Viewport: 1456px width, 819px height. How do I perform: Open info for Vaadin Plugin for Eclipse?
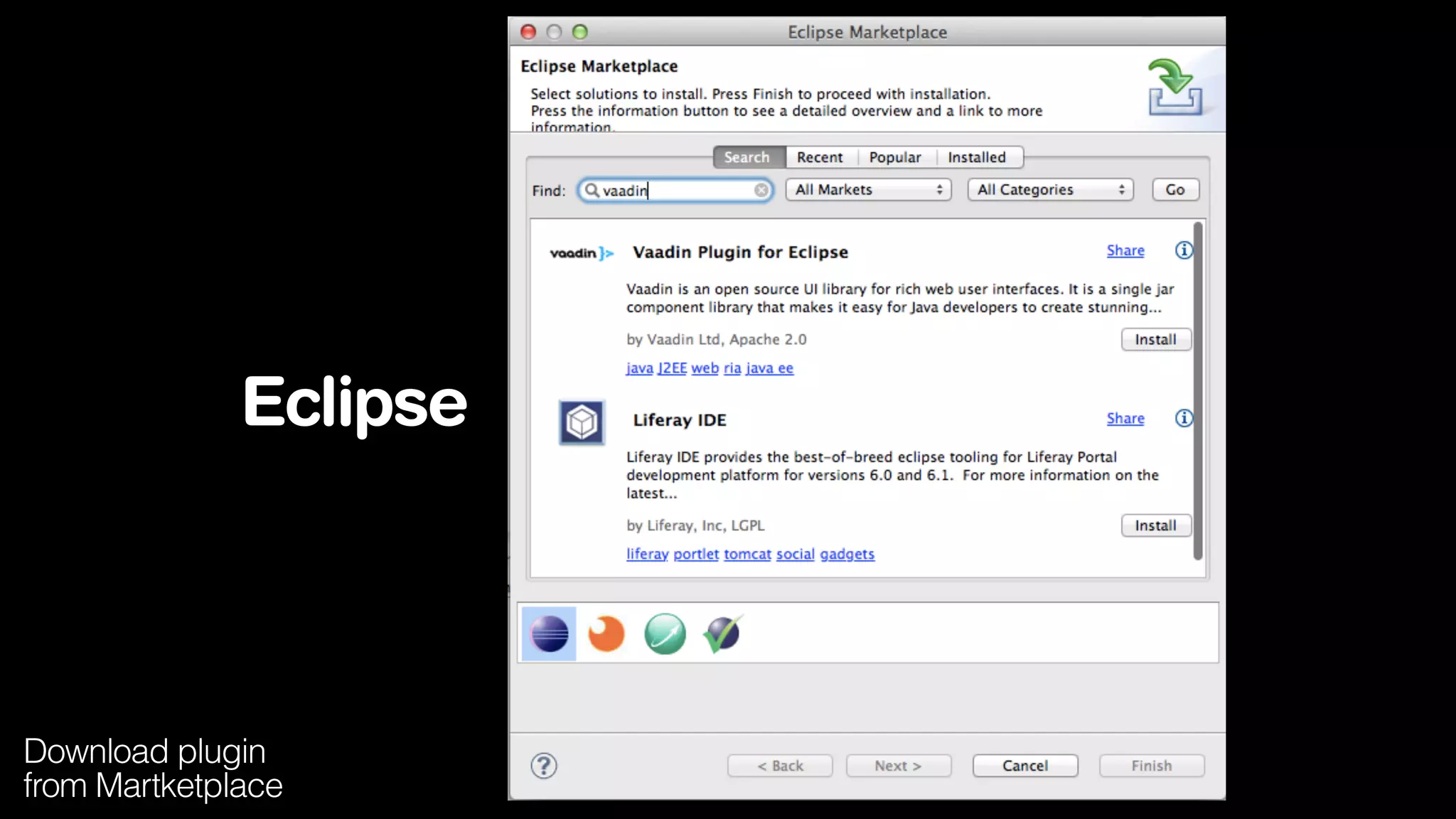1183,250
